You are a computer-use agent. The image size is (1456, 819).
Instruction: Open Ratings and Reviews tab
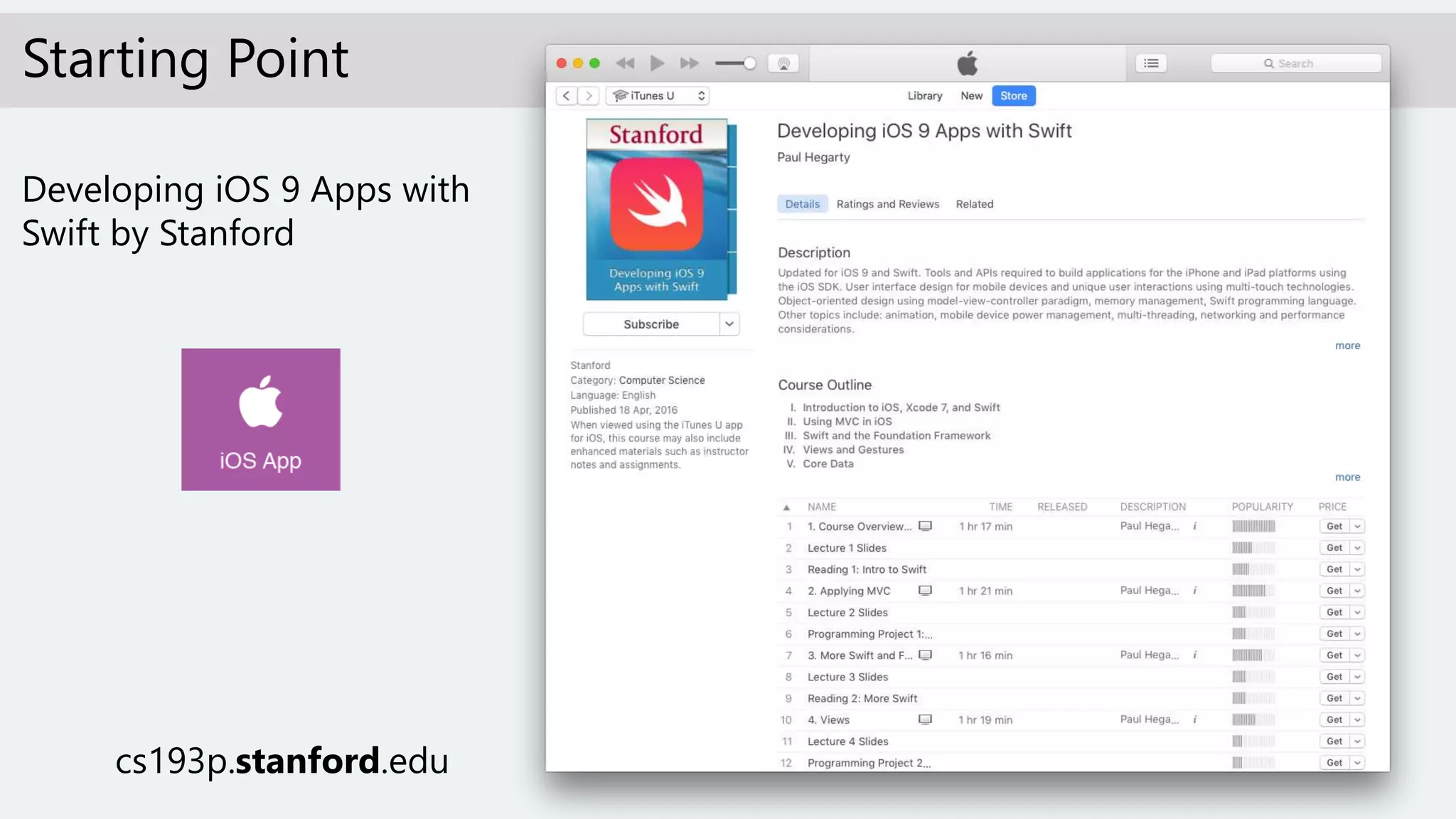pyautogui.click(x=887, y=204)
